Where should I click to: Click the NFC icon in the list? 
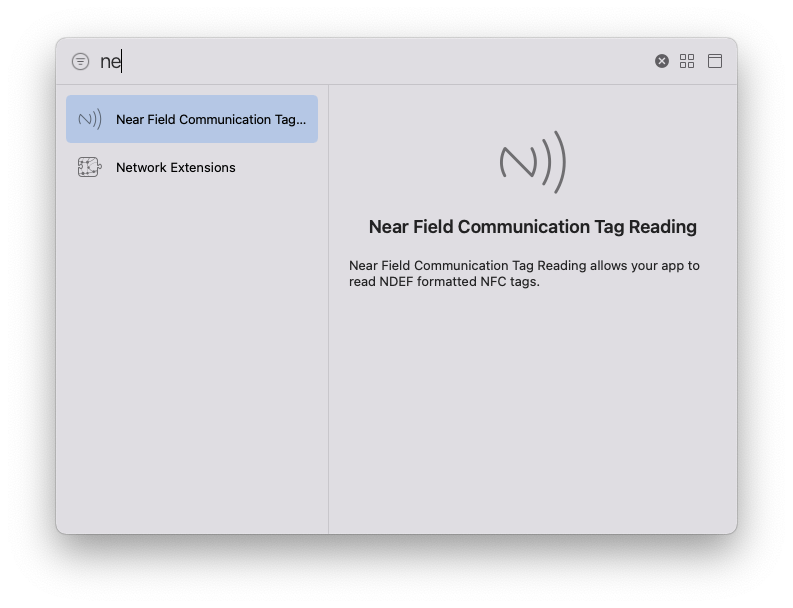click(x=90, y=119)
